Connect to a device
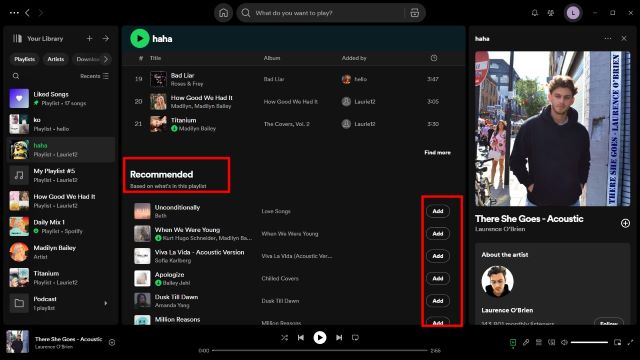640x360 pixels. pyautogui.click(x=551, y=342)
